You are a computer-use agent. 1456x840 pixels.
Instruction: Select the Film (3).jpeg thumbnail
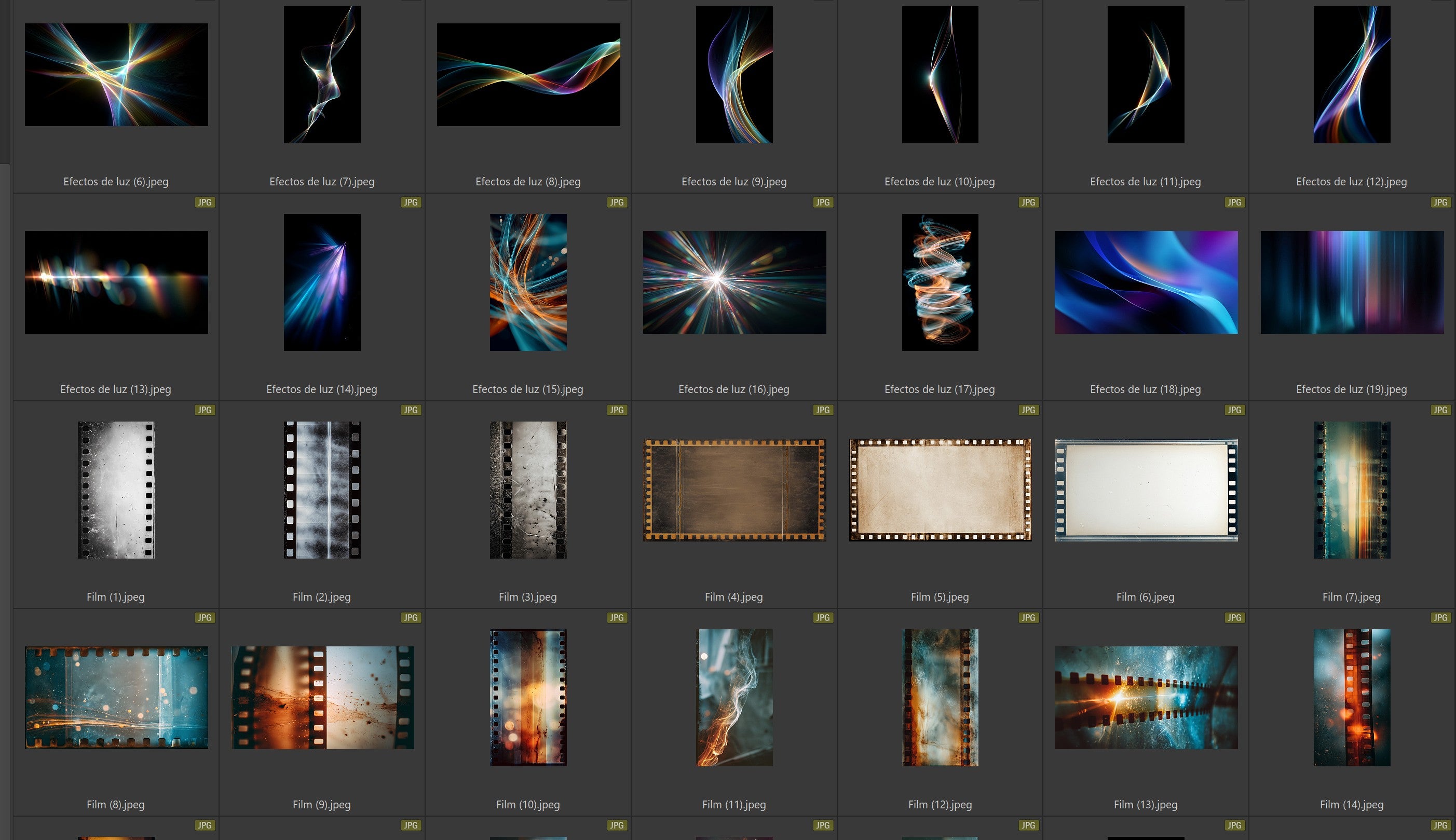pyautogui.click(x=528, y=490)
